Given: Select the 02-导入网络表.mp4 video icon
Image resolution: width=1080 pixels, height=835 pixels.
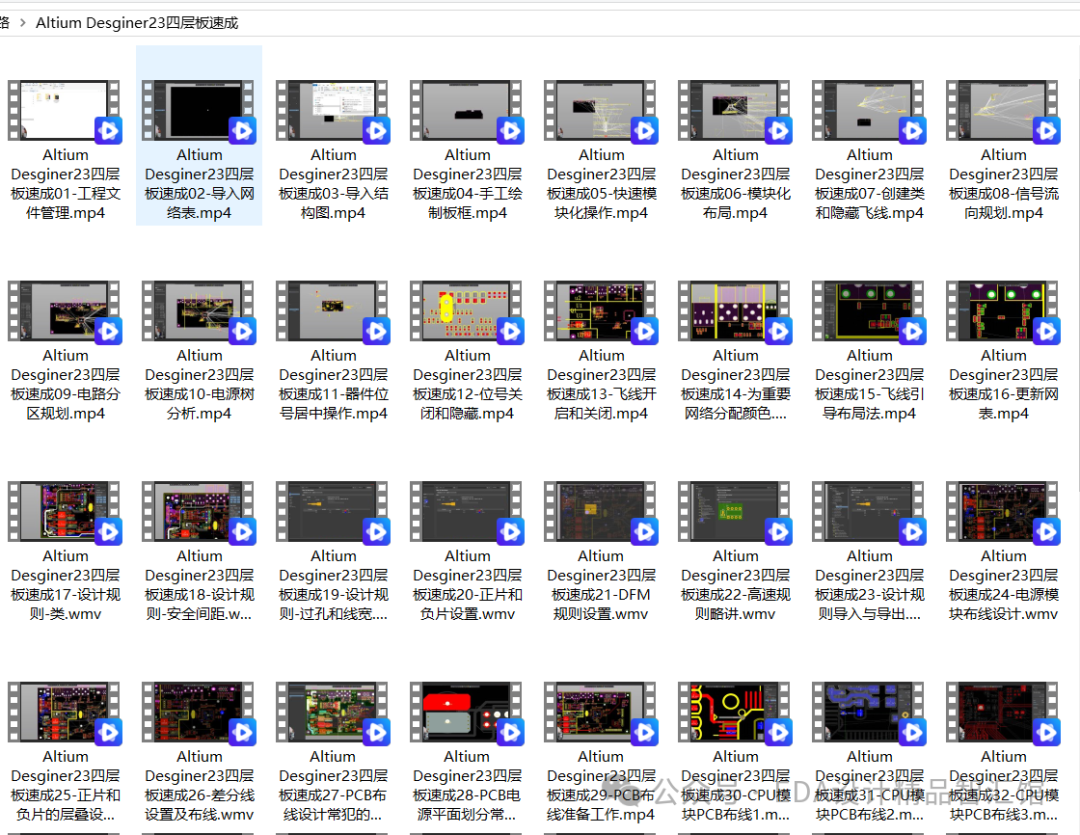Looking at the screenshot, I should [x=199, y=110].
